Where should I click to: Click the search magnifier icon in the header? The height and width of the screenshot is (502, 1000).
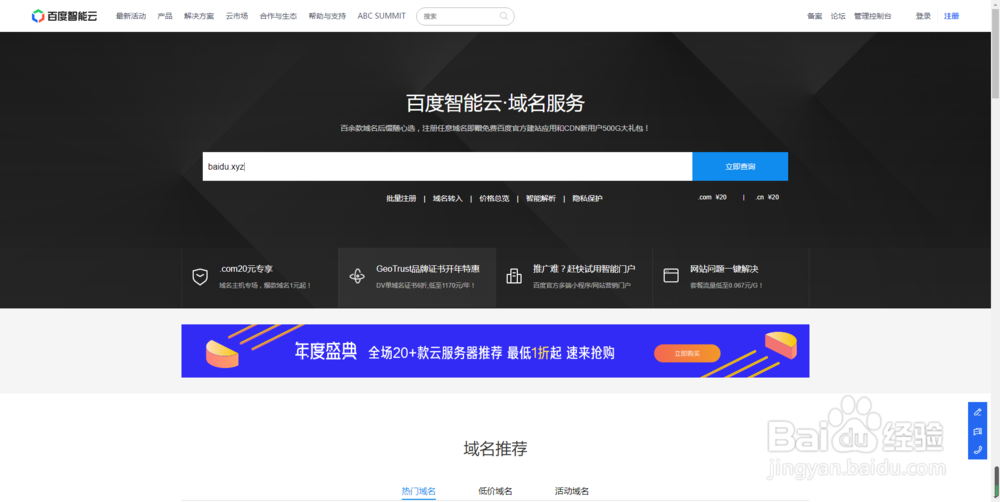click(x=504, y=16)
